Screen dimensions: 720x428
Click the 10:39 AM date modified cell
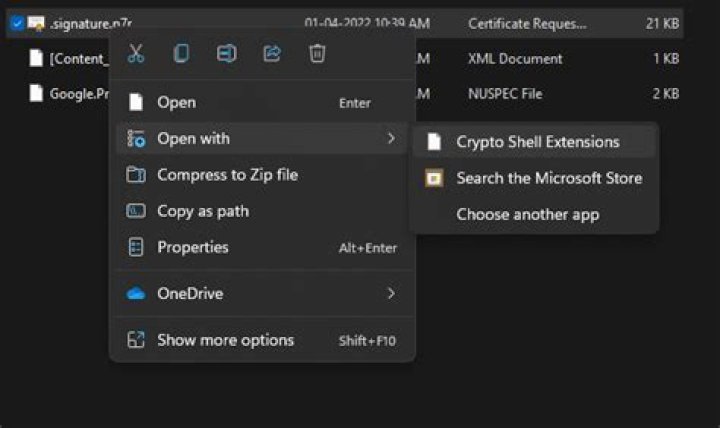(367, 23)
